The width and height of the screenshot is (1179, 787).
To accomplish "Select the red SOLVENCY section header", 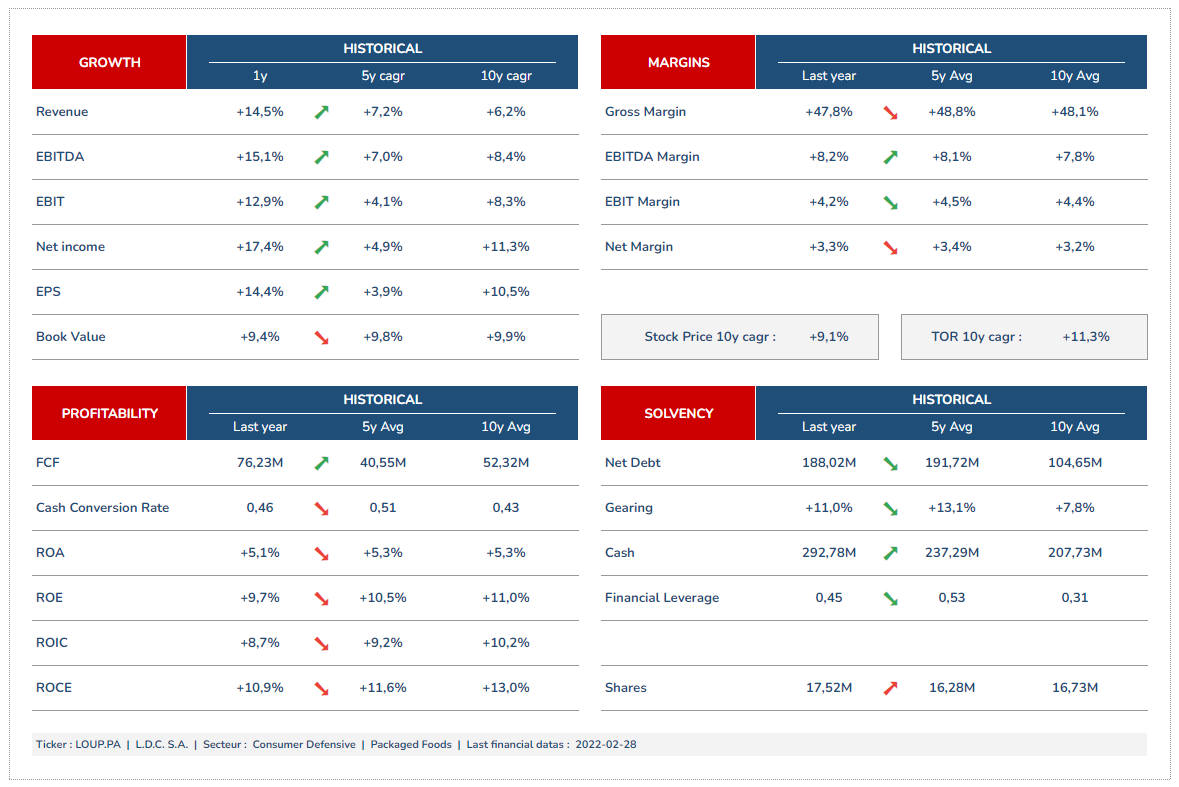I will coord(678,413).
